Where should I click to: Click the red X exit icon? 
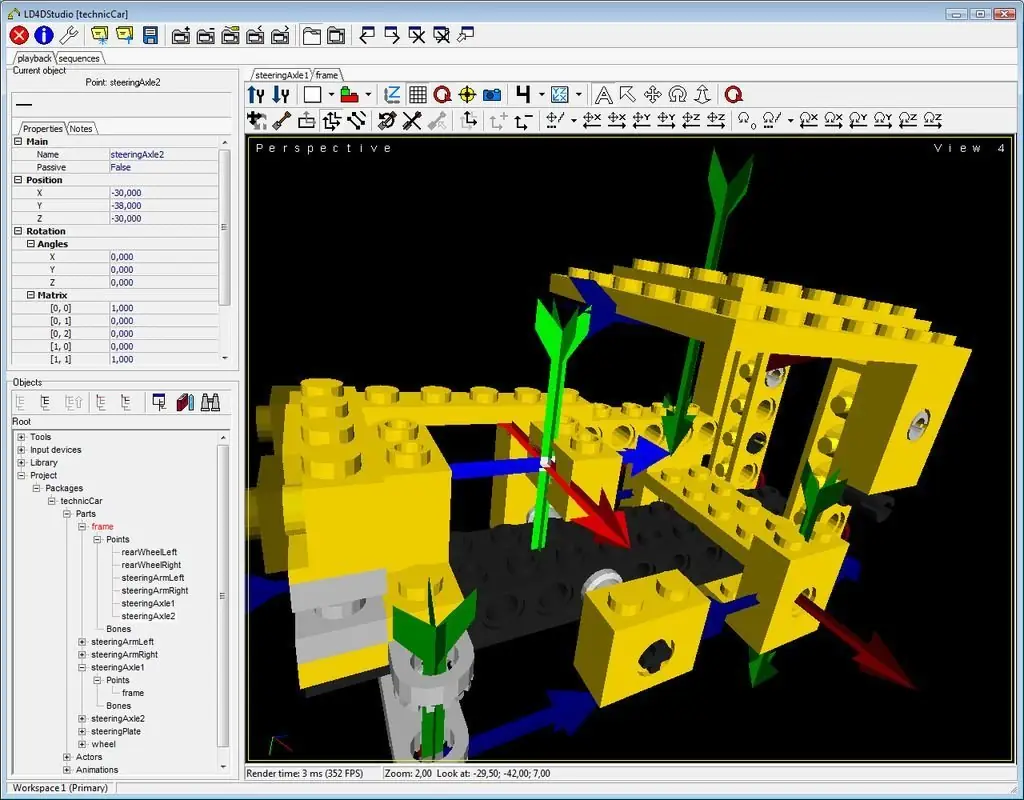tap(19, 35)
